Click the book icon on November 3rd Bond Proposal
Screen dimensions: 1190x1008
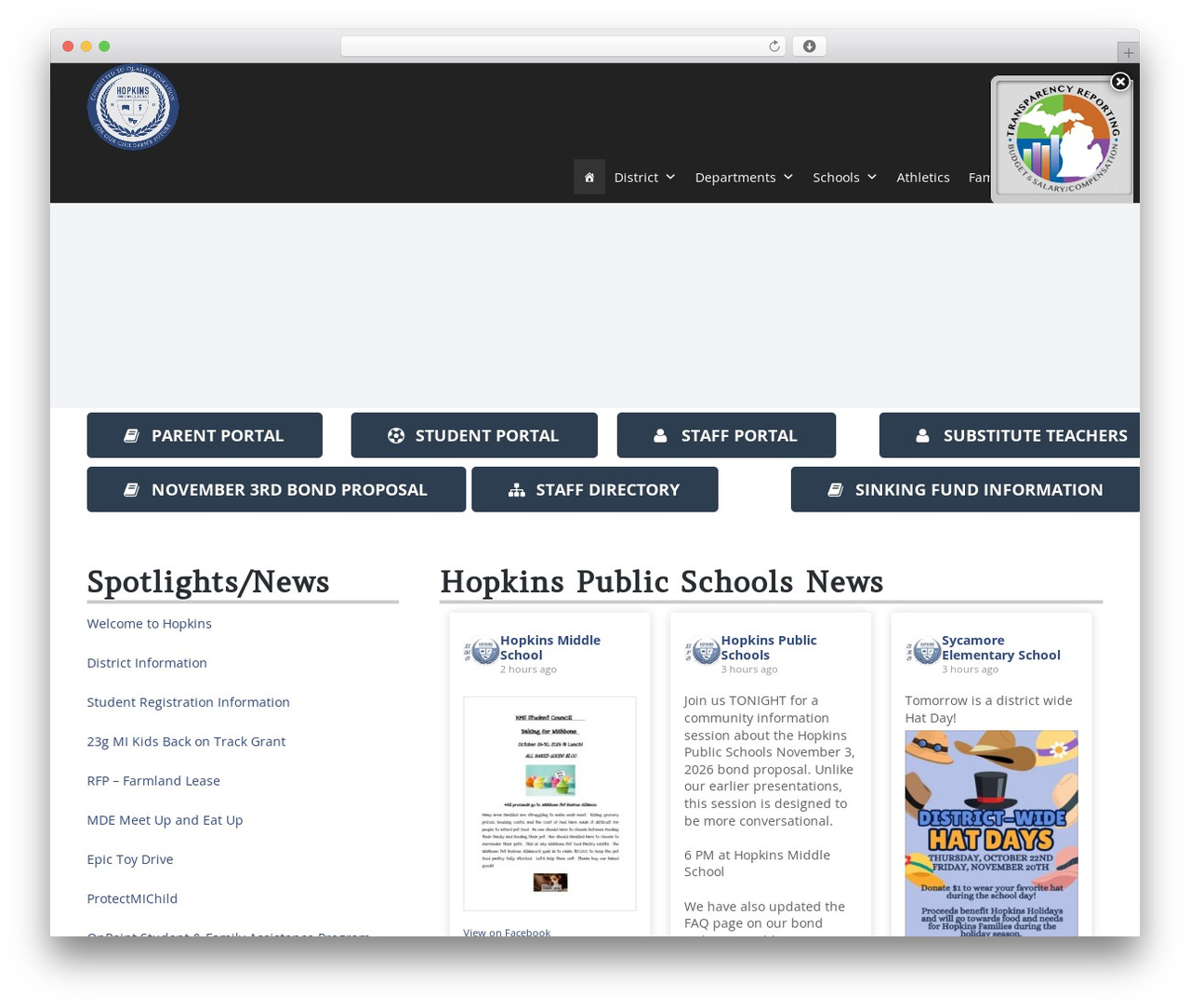click(132, 489)
